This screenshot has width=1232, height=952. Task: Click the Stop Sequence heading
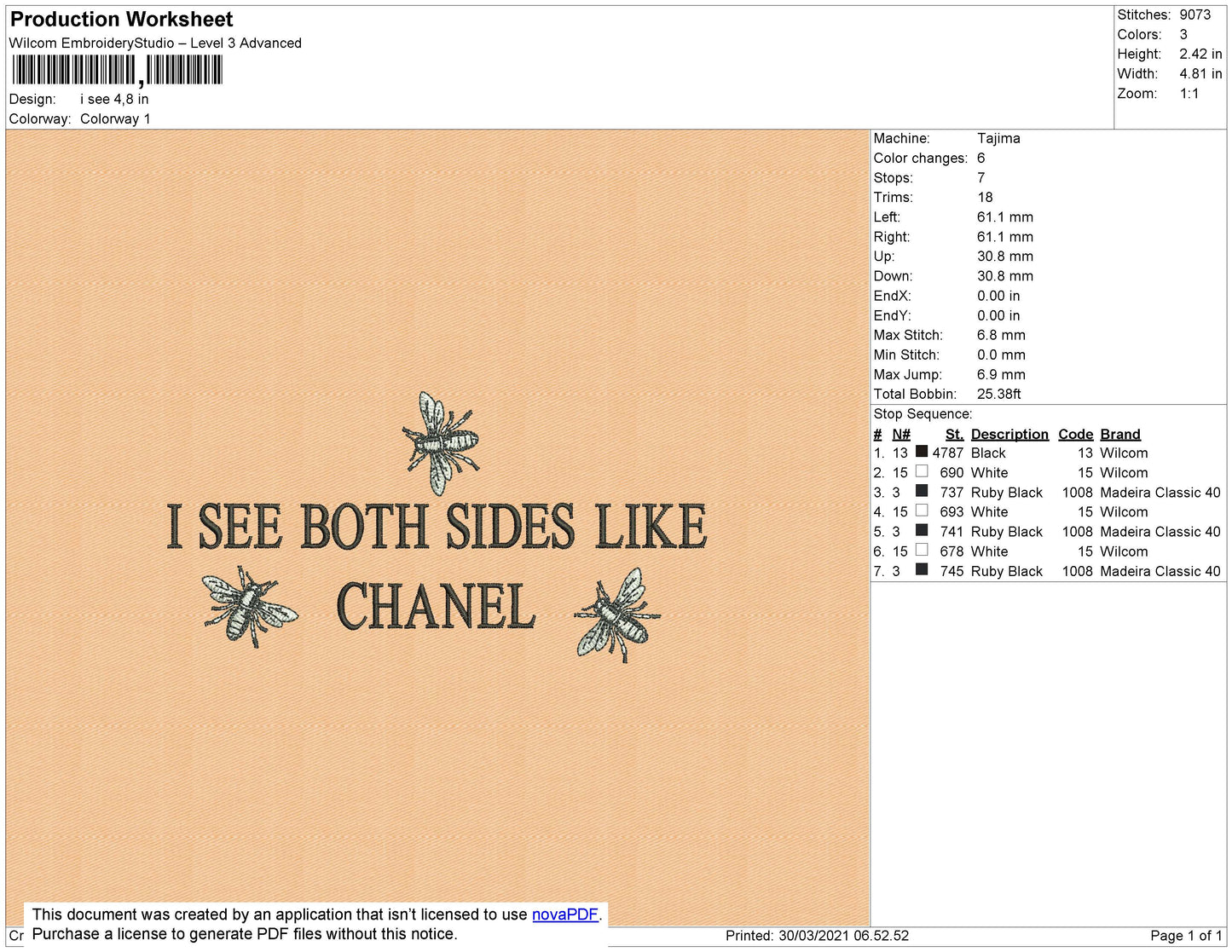pos(923,414)
